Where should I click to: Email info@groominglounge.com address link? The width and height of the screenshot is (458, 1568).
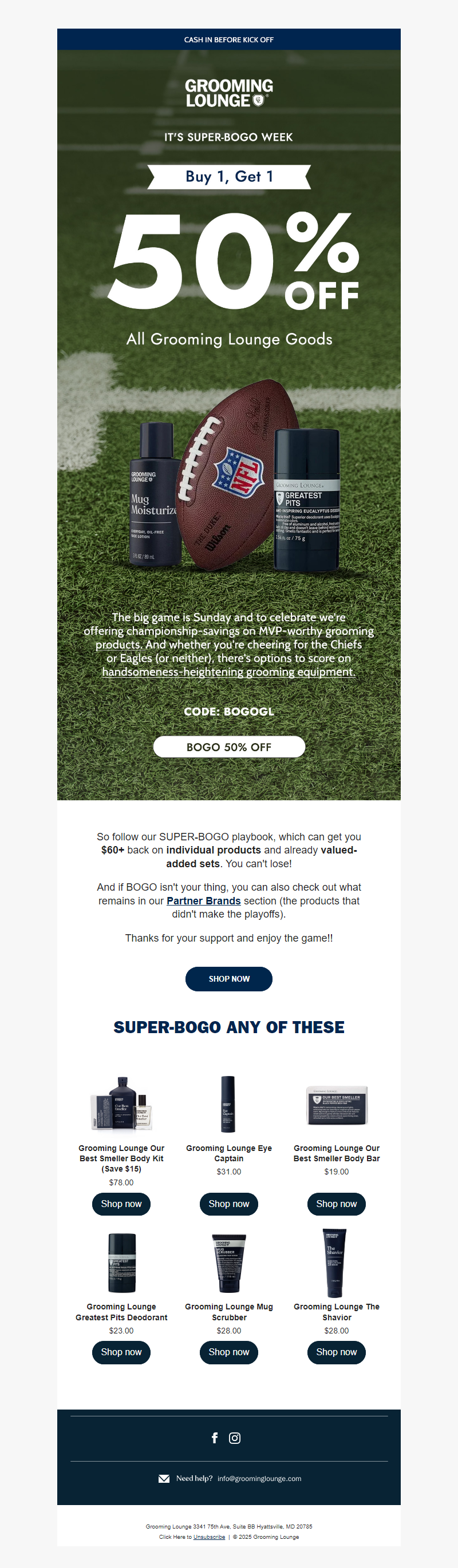coord(259,1479)
